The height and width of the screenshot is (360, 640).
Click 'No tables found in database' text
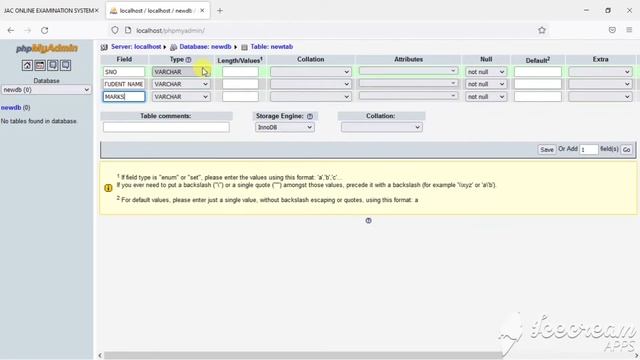(39, 121)
